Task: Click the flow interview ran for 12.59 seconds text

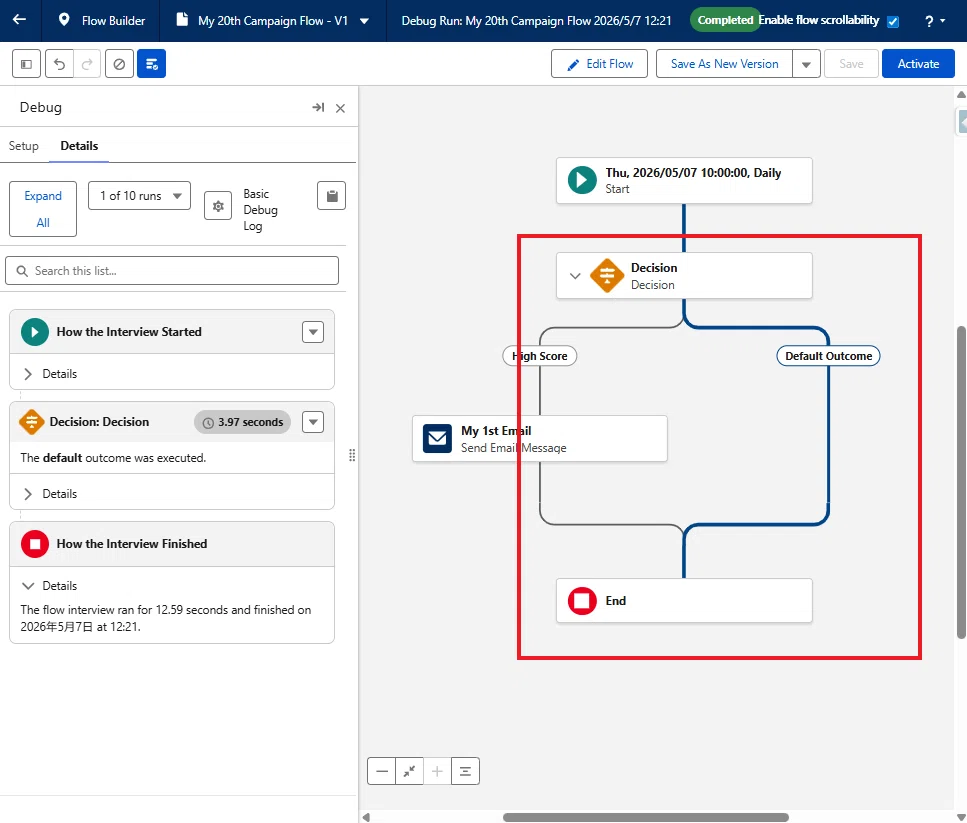Action: click(x=166, y=618)
